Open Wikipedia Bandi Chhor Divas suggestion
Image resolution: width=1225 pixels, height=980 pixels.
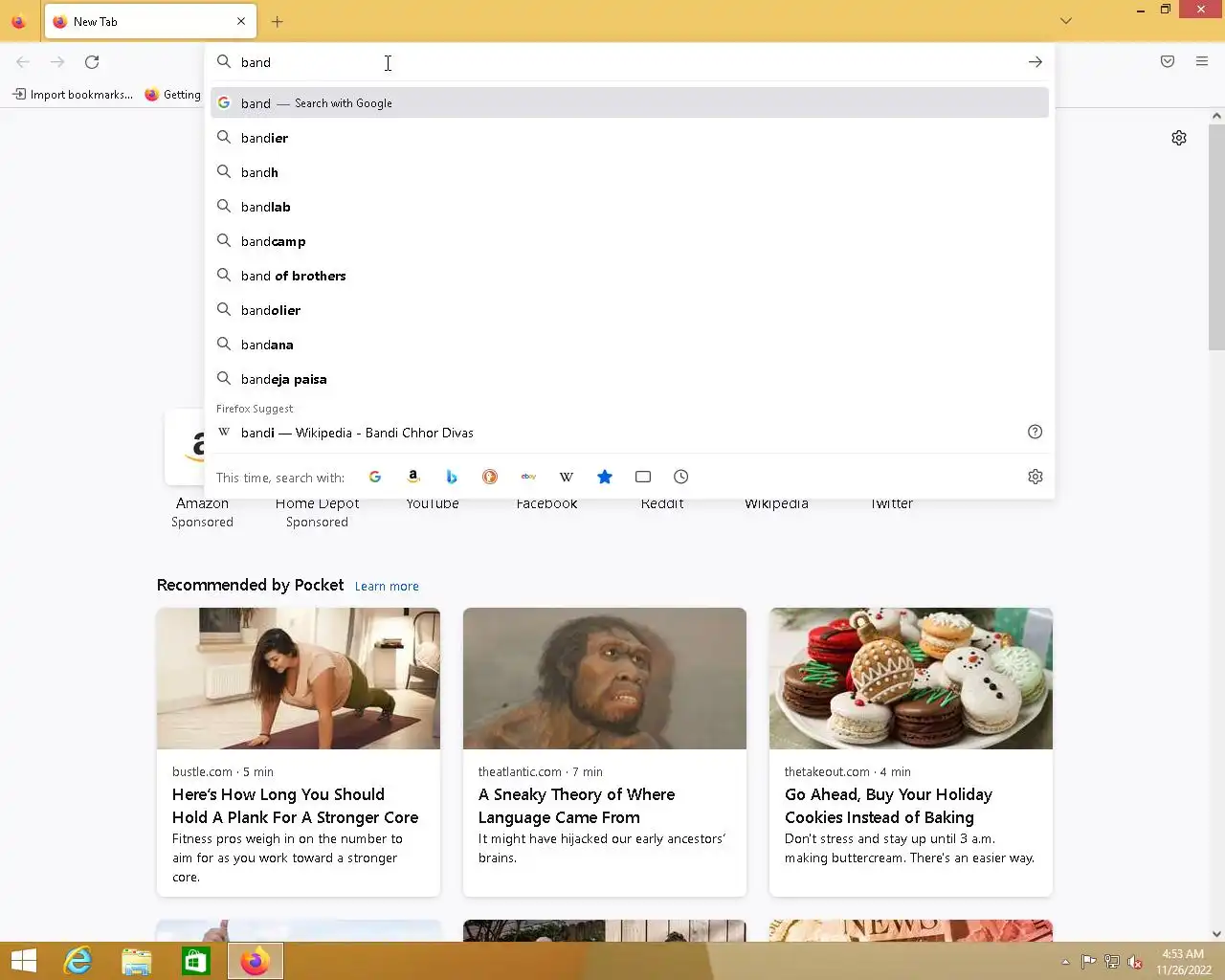click(x=630, y=433)
